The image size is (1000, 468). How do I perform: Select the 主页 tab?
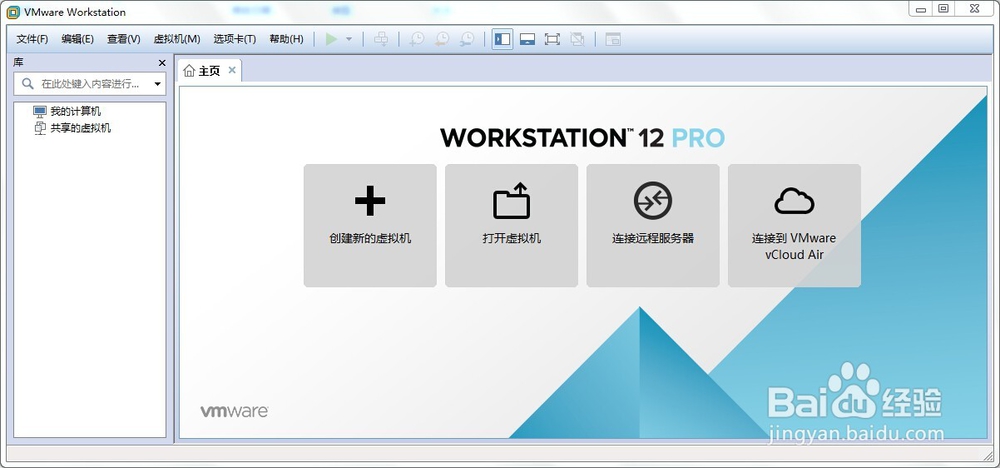pyautogui.click(x=210, y=71)
